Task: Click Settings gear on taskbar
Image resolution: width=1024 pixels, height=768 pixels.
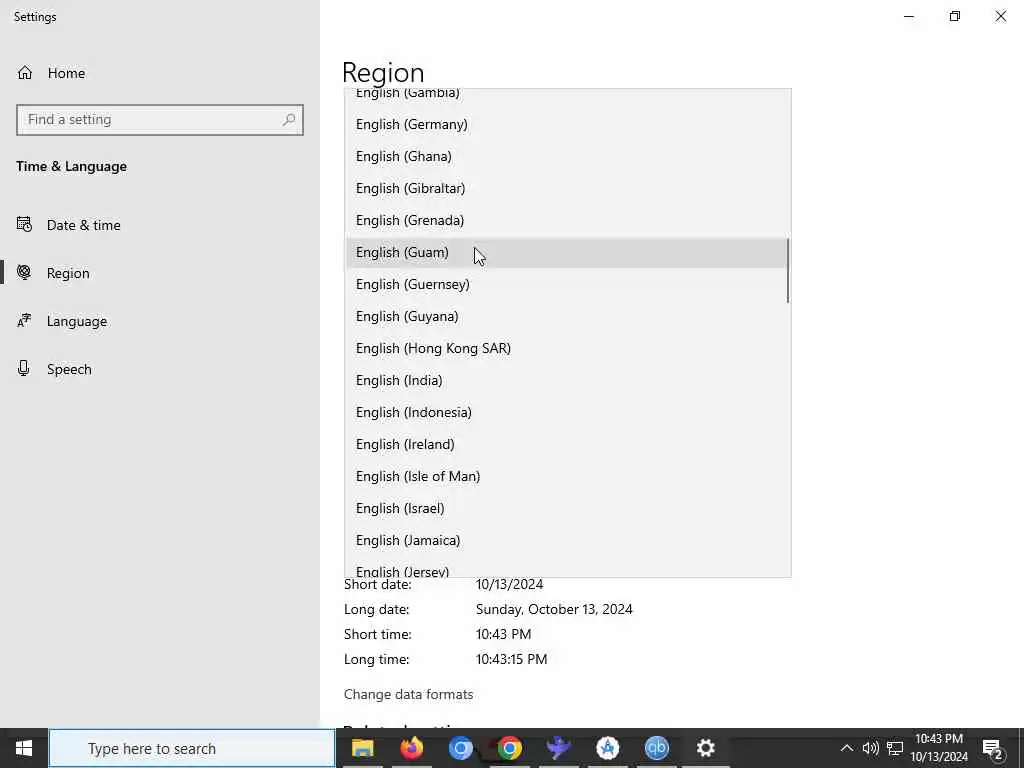Action: pyautogui.click(x=705, y=748)
